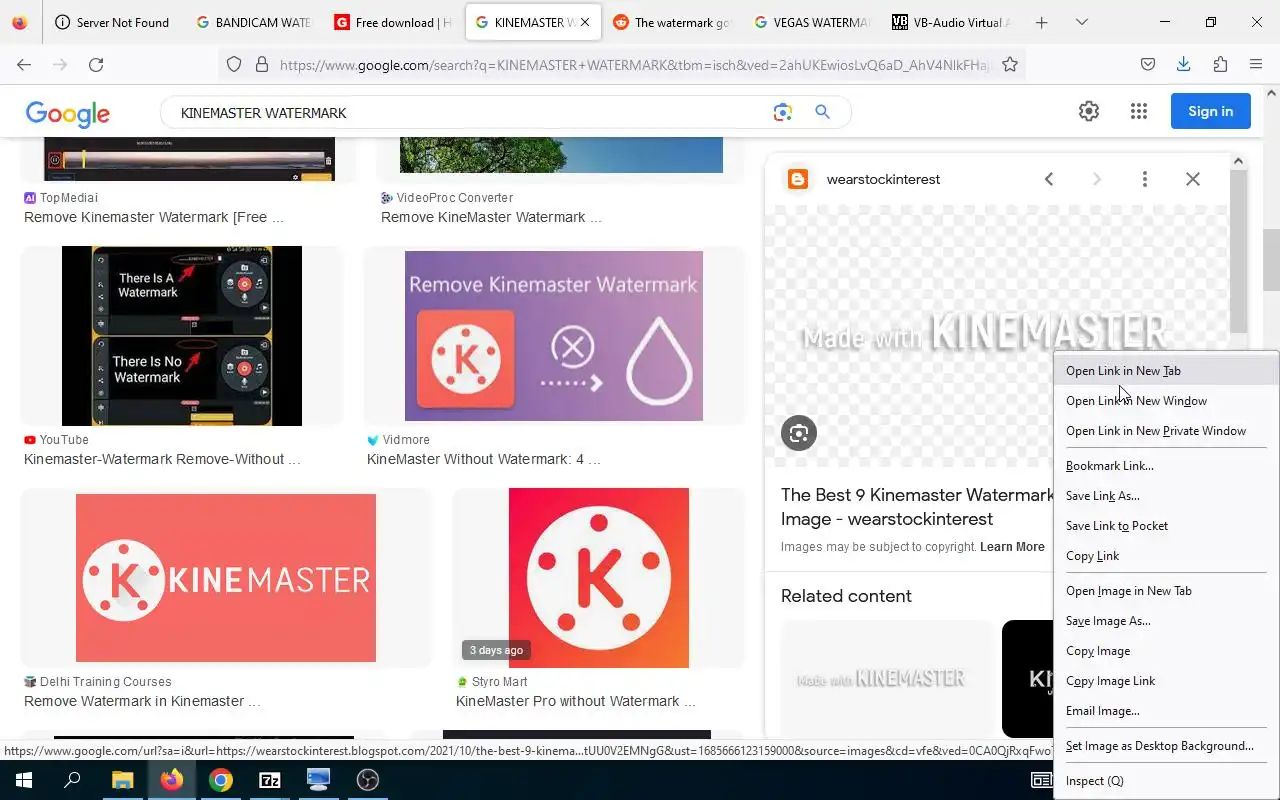Click the Sign in button
Viewport: 1280px width, 800px height.
[x=1210, y=111]
